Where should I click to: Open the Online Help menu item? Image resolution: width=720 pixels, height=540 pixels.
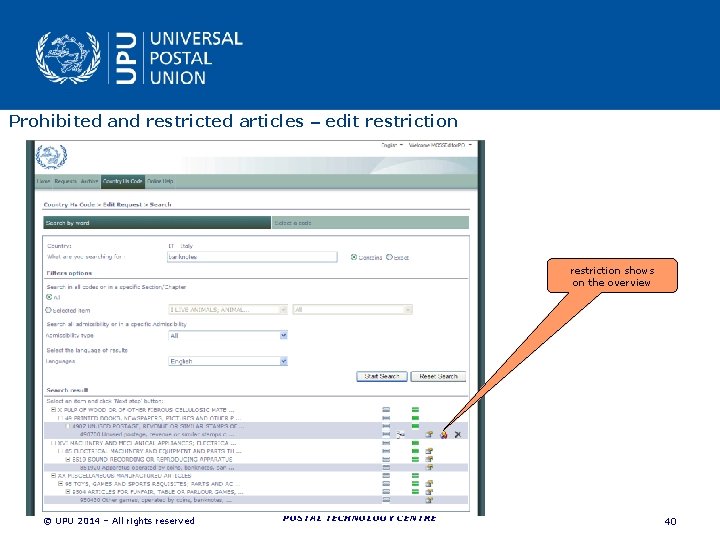tap(160, 181)
